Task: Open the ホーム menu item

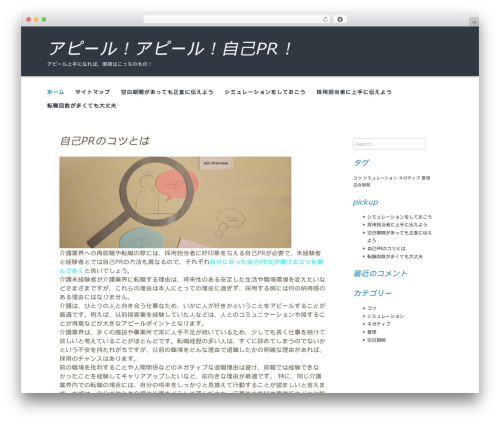Action: pyautogui.click(x=55, y=92)
